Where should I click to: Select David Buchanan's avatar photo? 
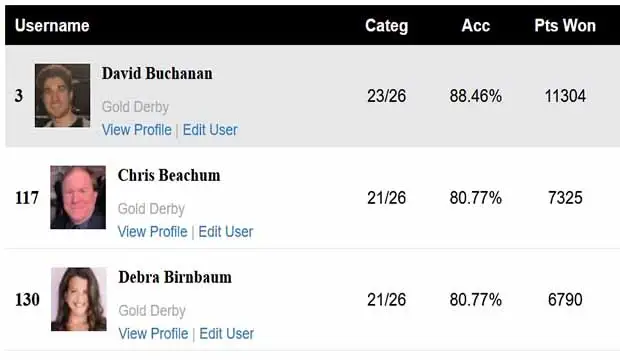[x=62, y=96]
